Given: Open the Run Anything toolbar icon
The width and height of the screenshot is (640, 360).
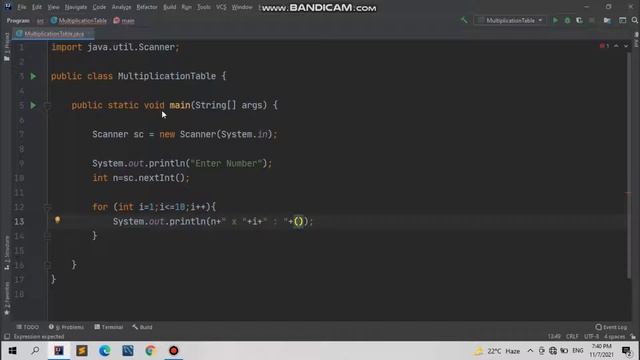Looking at the screenshot, I should [x=622, y=20].
